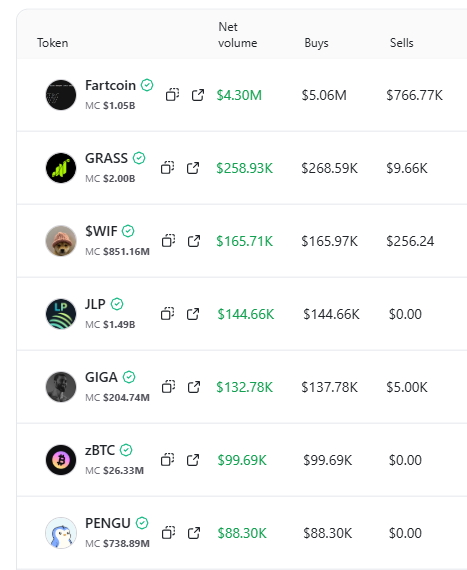Open the zBTC token name
The width and height of the screenshot is (467, 570).
100,450
